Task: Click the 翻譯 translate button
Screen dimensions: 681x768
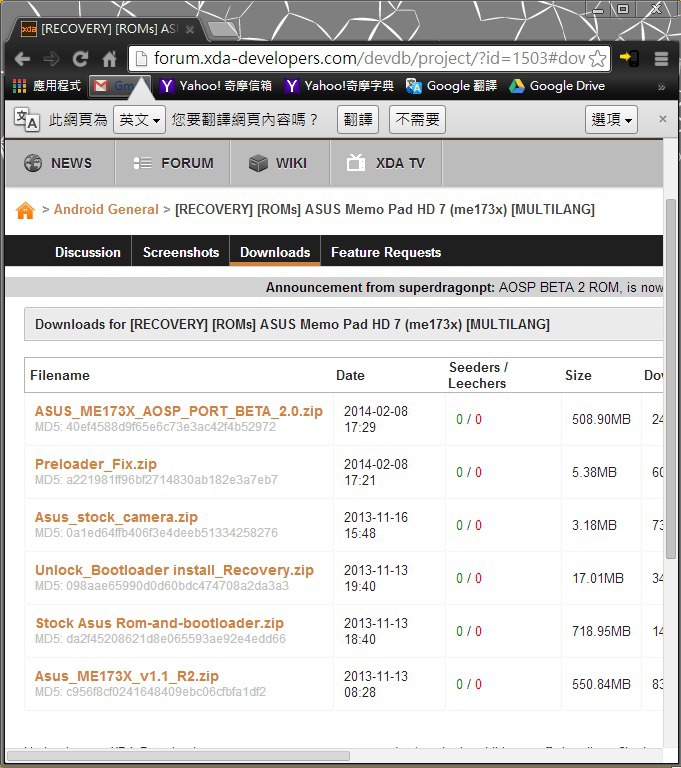Action: pyautogui.click(x=358, y=120)
